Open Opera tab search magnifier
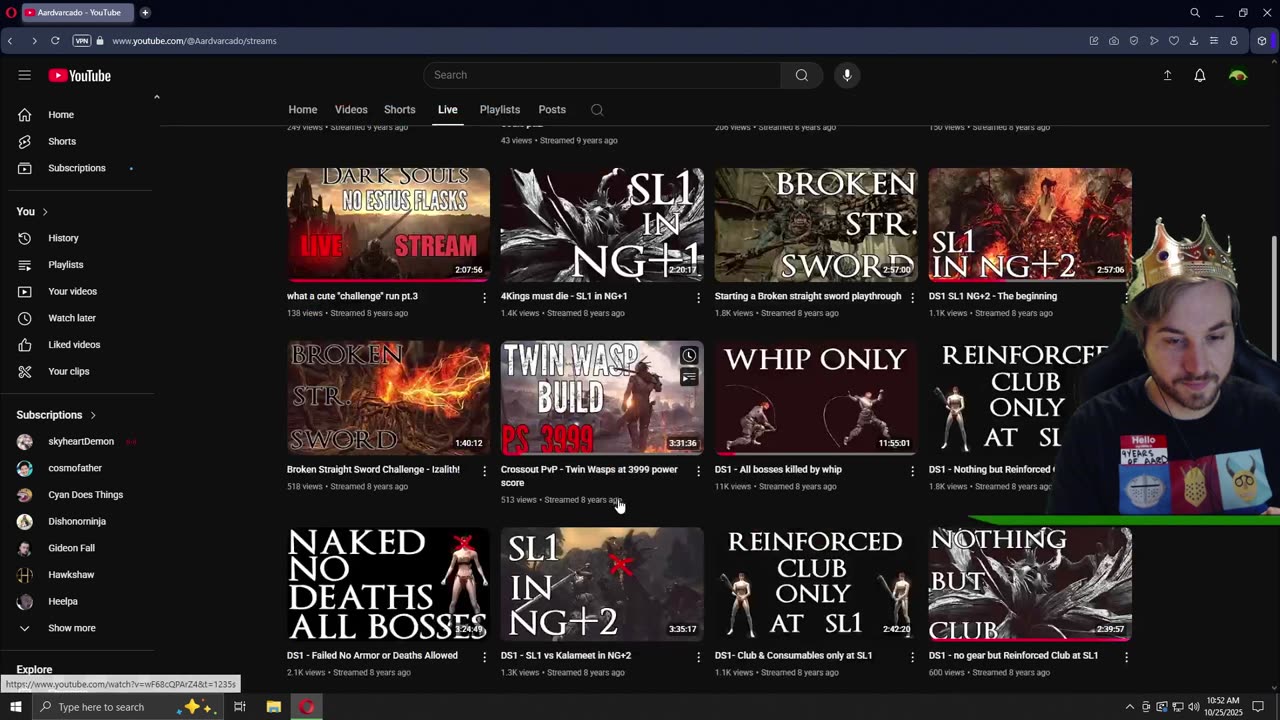The image size is (1280, 720). (1195, 13)
